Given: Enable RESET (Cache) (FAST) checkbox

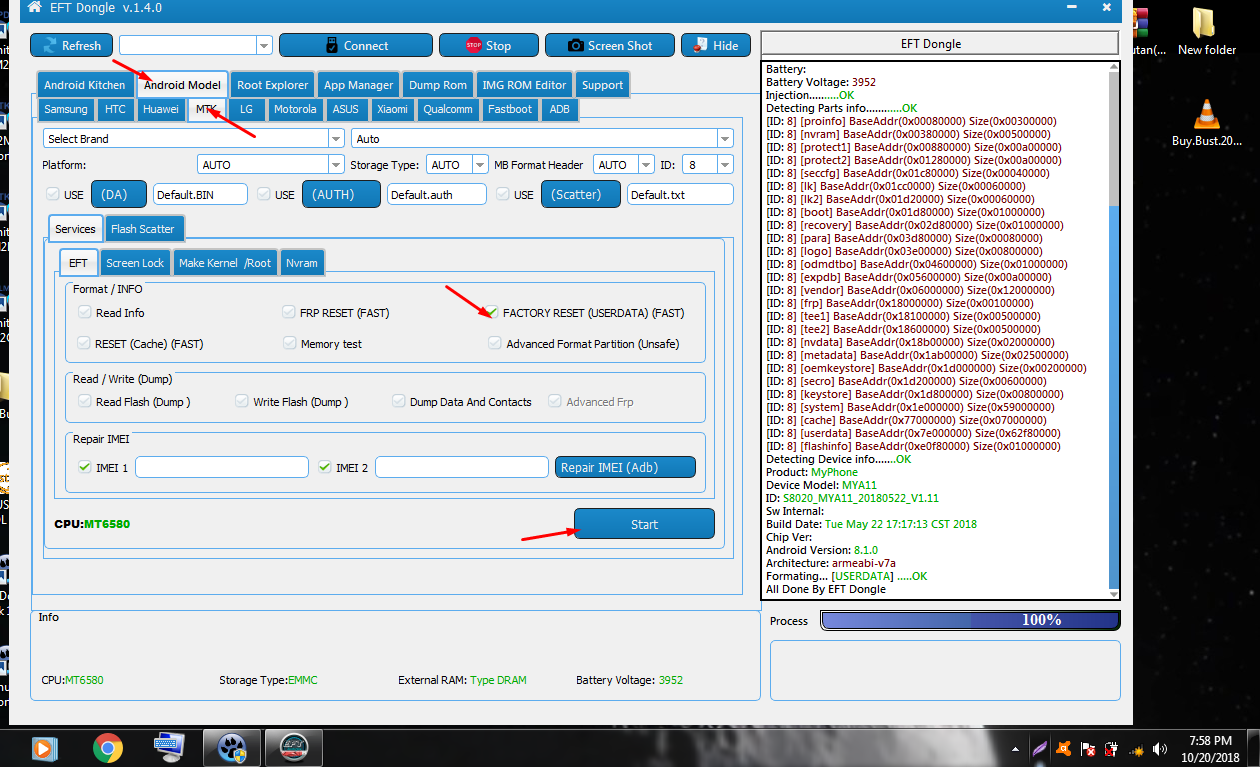Looking at the screenshot, I should tap(85, 343).
